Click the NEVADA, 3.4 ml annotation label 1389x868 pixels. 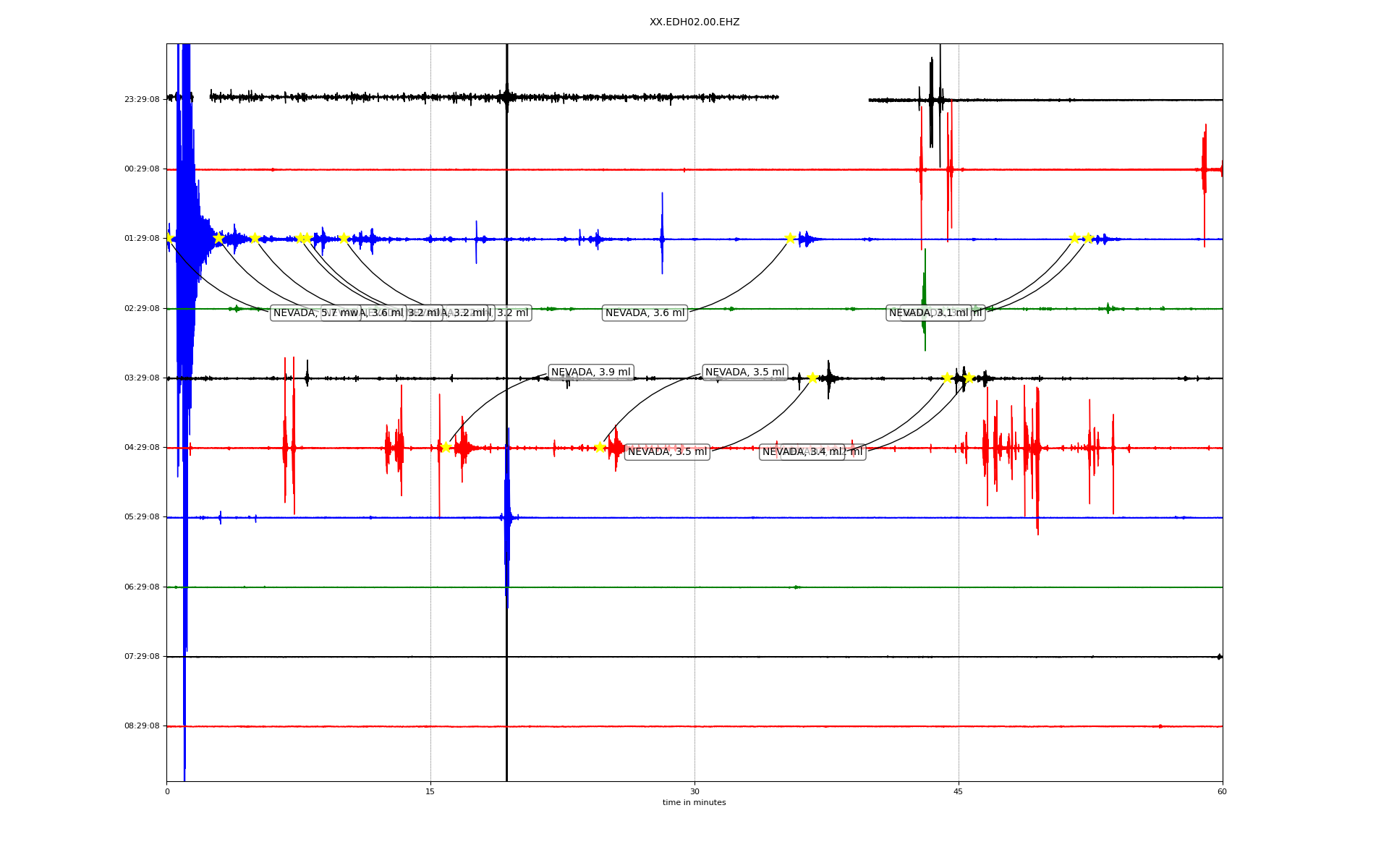click(802, 452)
